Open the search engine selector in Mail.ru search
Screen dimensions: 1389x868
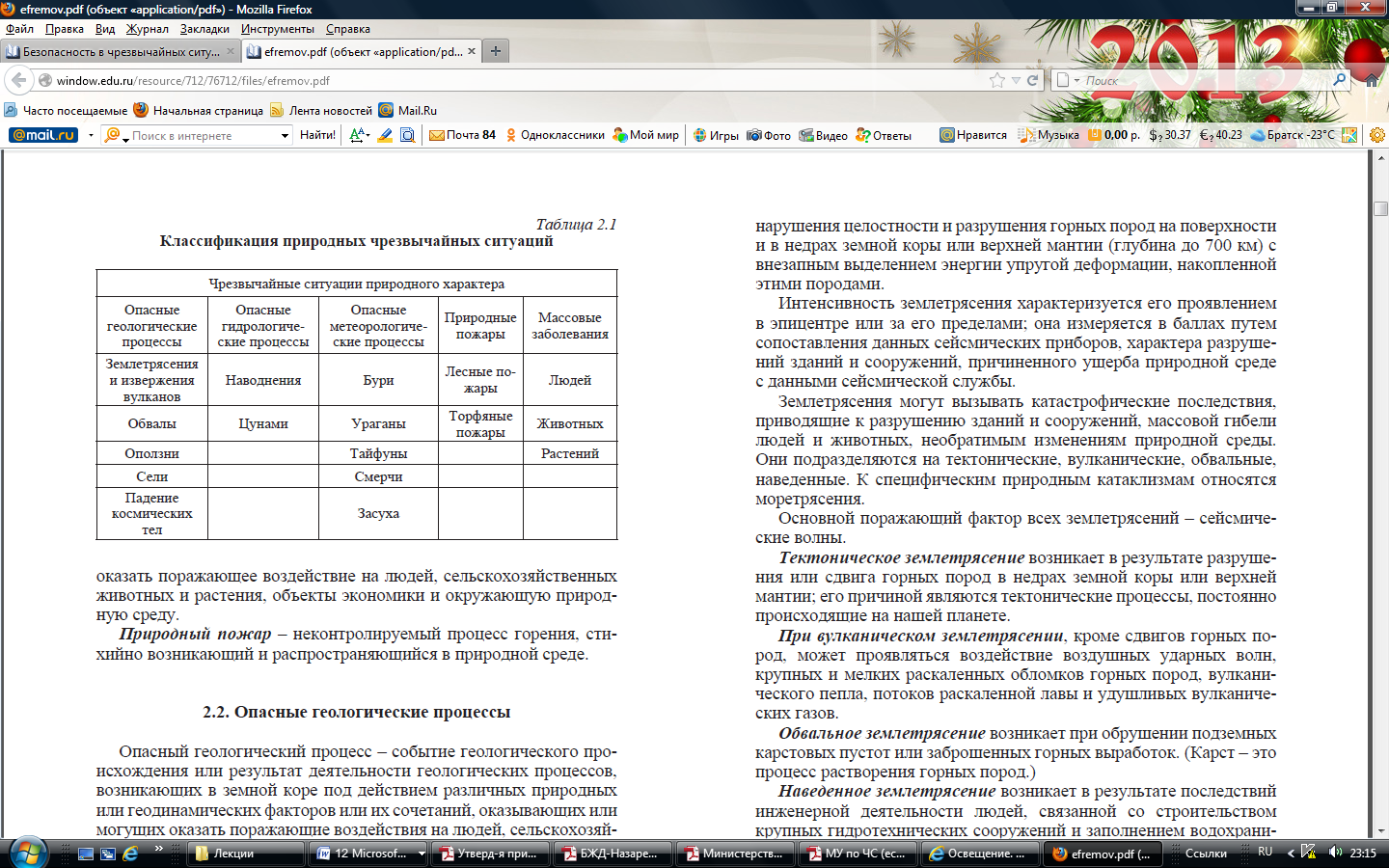[x=115, y=135]
